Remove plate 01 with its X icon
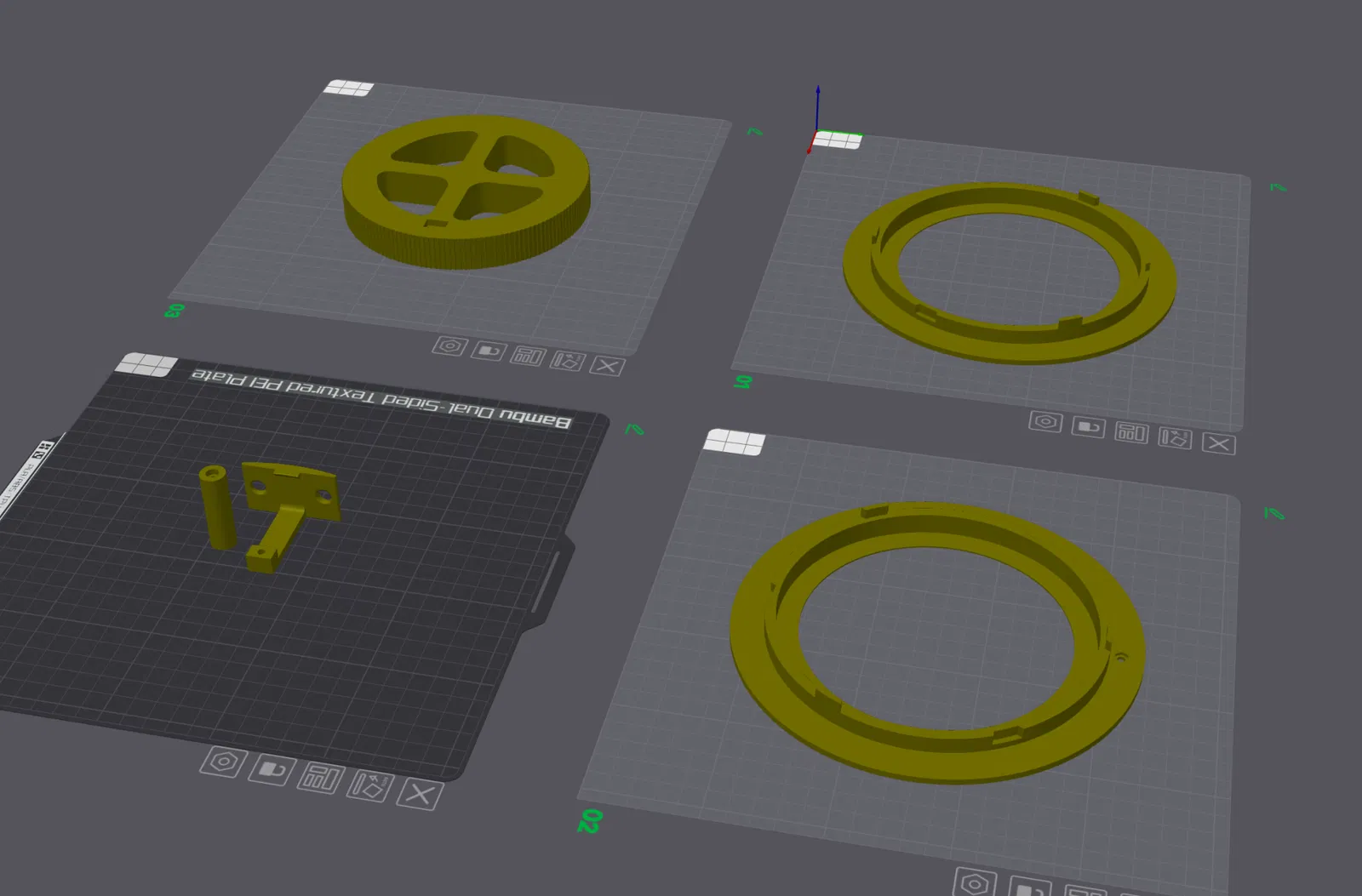This screenshot has width=1362, height=896. point(1218,443)
